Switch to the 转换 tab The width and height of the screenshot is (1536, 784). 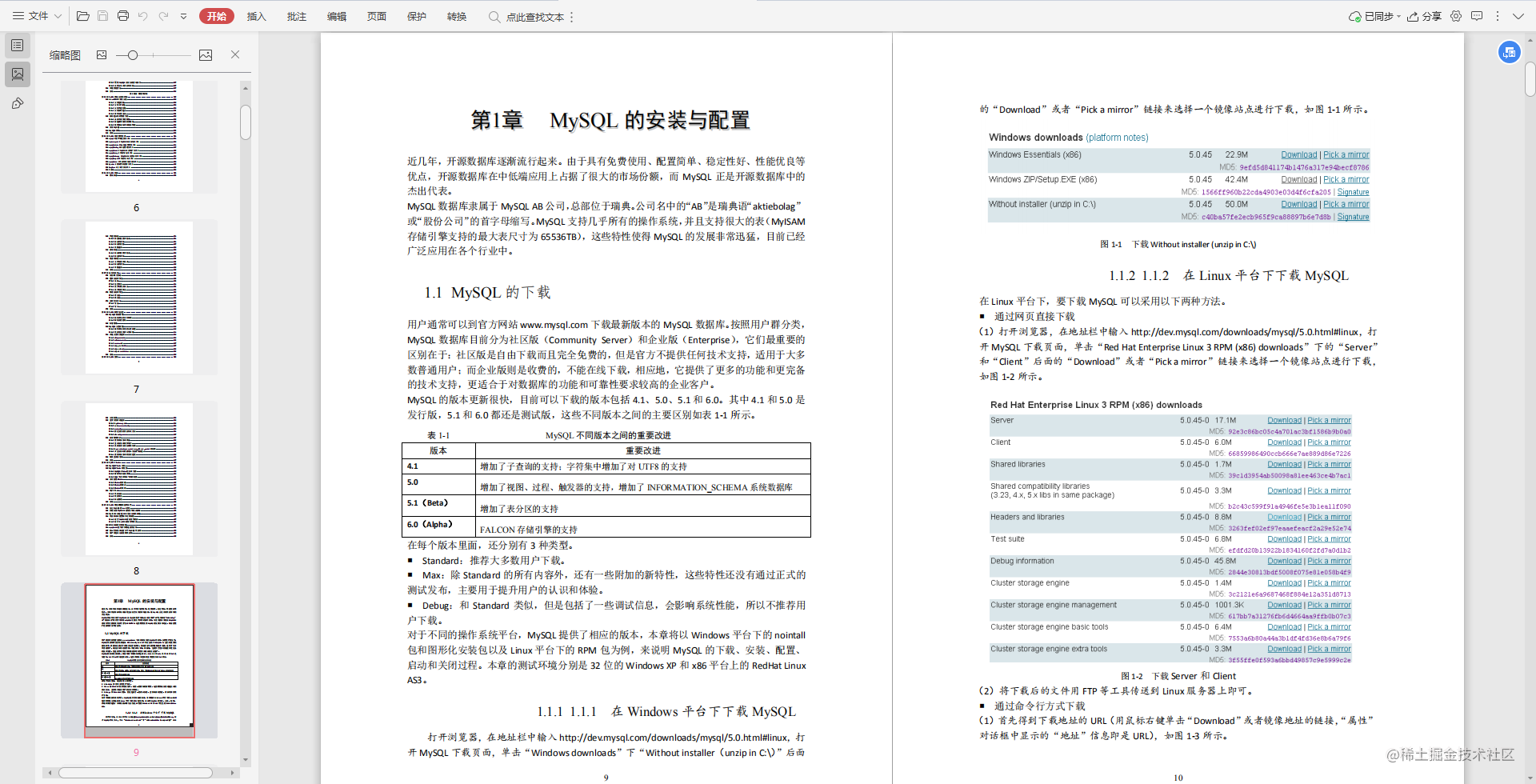[x=457, y=16]
